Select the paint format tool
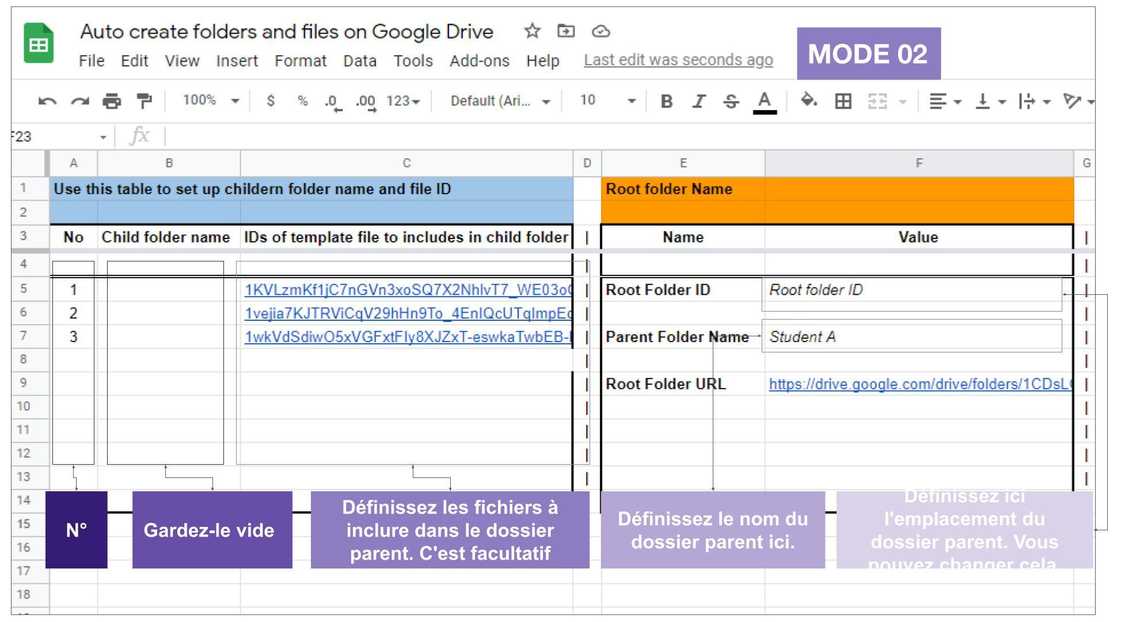The width and height of the screenshot is (1140, 622). [x=144, y=101]
